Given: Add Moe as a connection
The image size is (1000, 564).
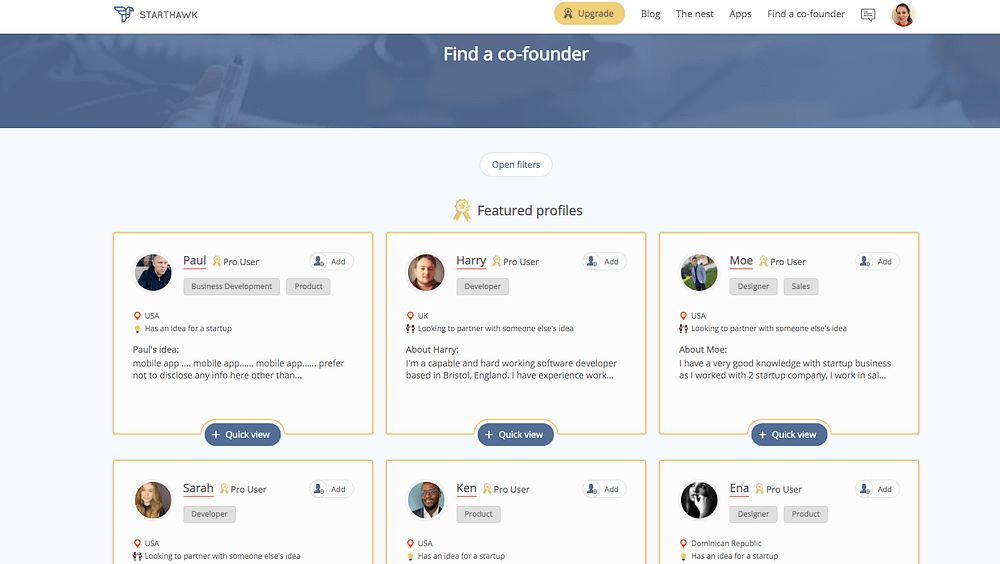Looking at the screenshot, I should (x=877, y=261).
